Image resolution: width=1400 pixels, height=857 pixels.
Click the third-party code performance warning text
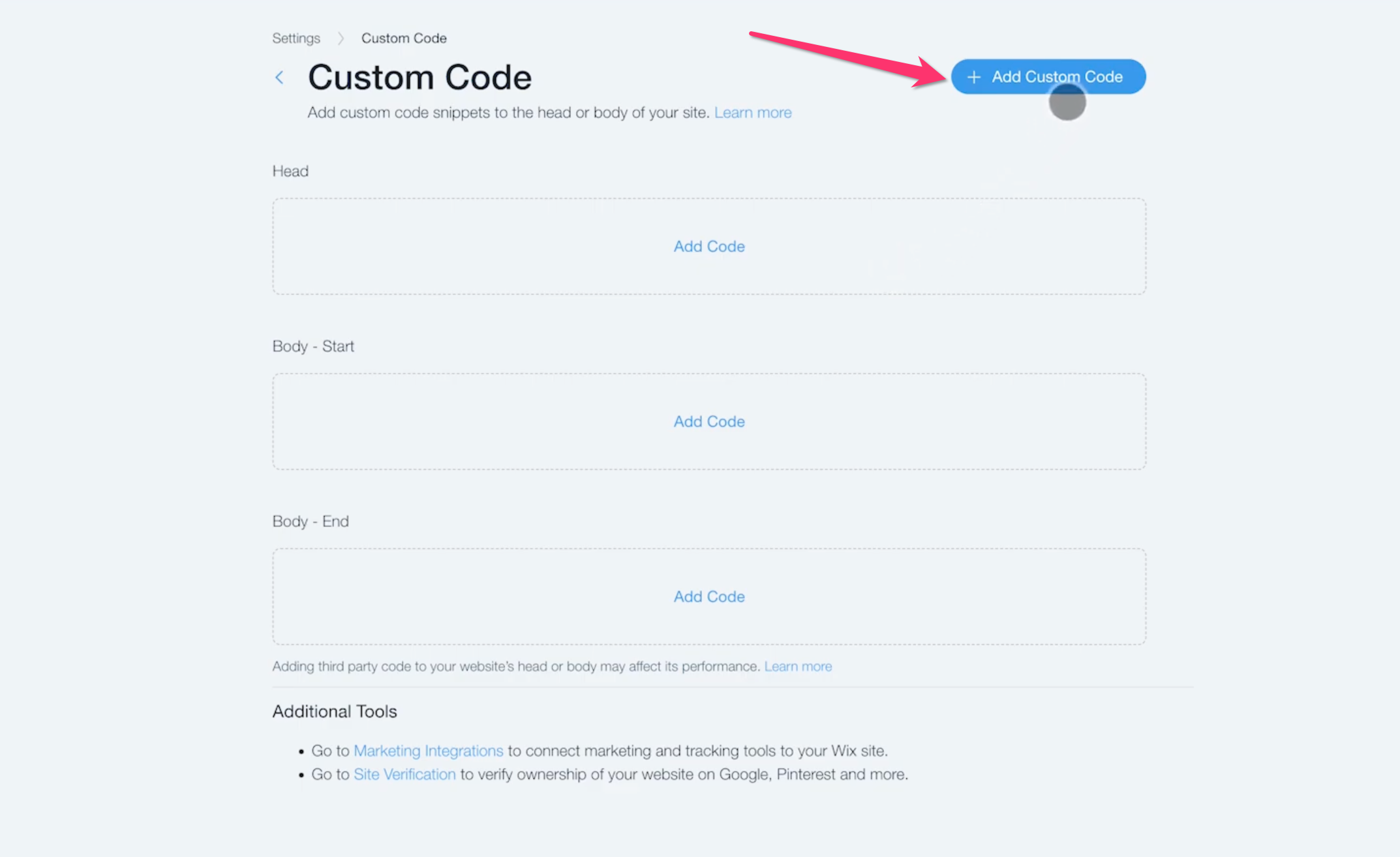point(515,667)
